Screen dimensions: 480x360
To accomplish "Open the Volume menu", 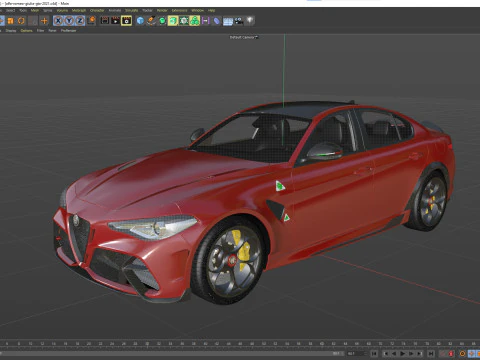I will [x=62, y=10].
